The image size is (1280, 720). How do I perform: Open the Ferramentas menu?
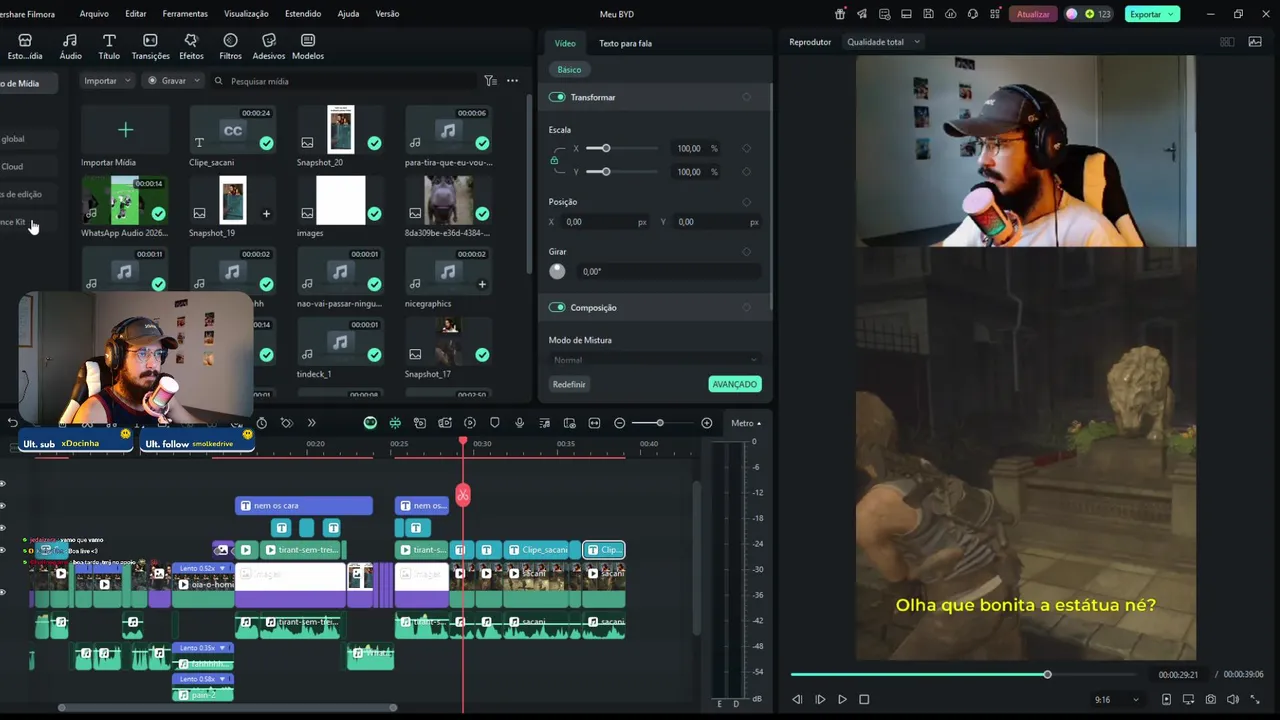185,14
